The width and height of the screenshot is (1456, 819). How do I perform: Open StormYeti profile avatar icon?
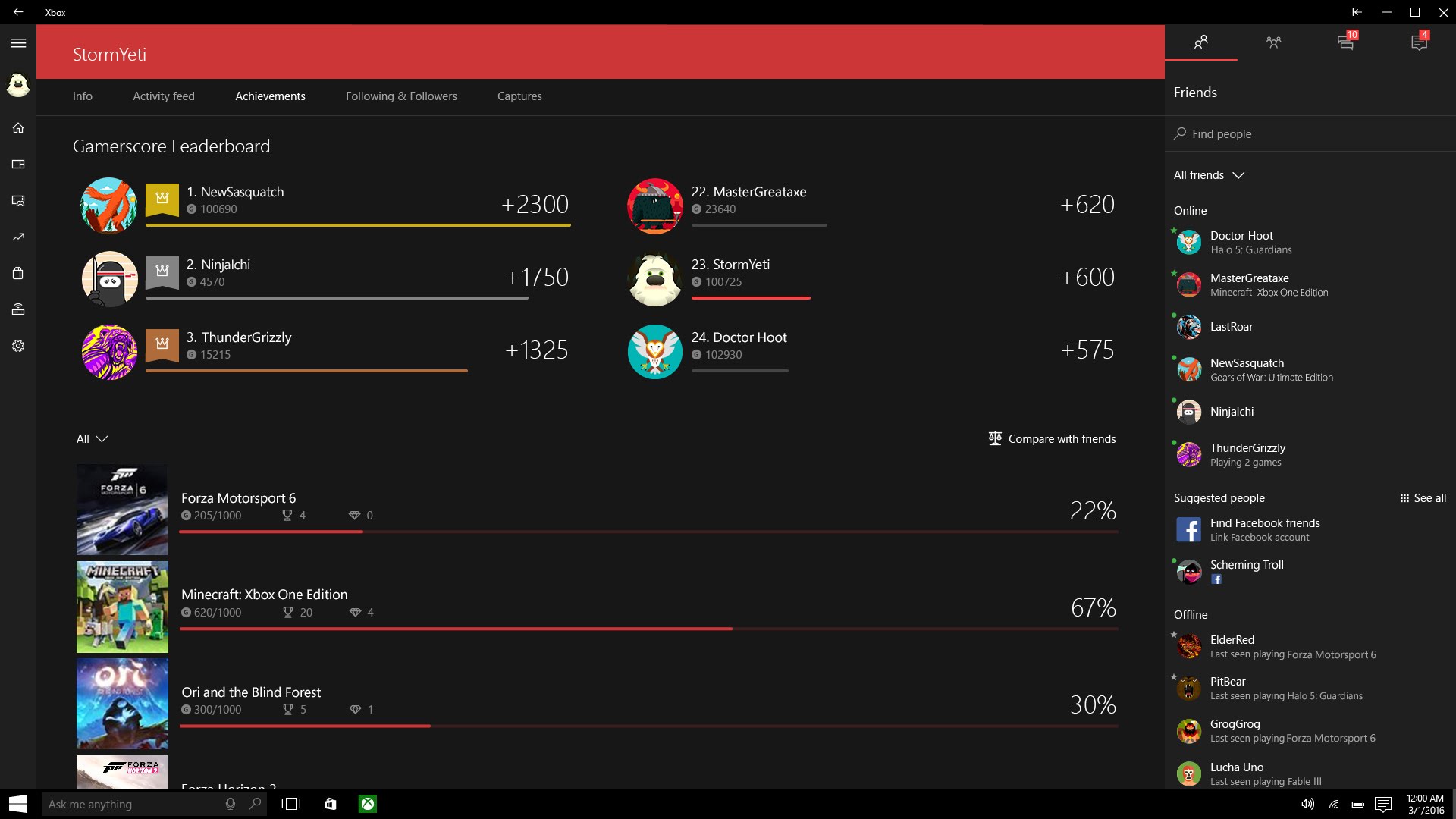coord(18,83)
